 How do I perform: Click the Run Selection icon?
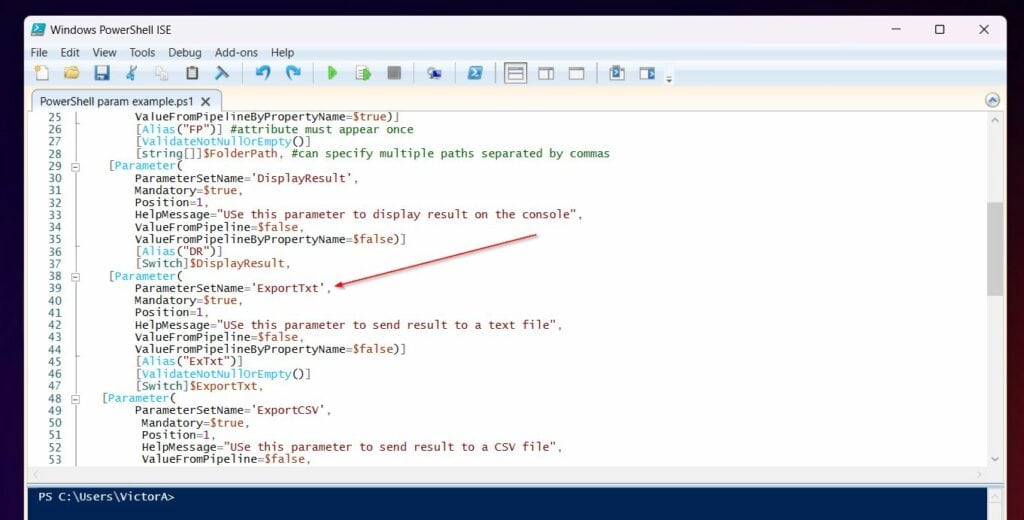pos(363,73)
